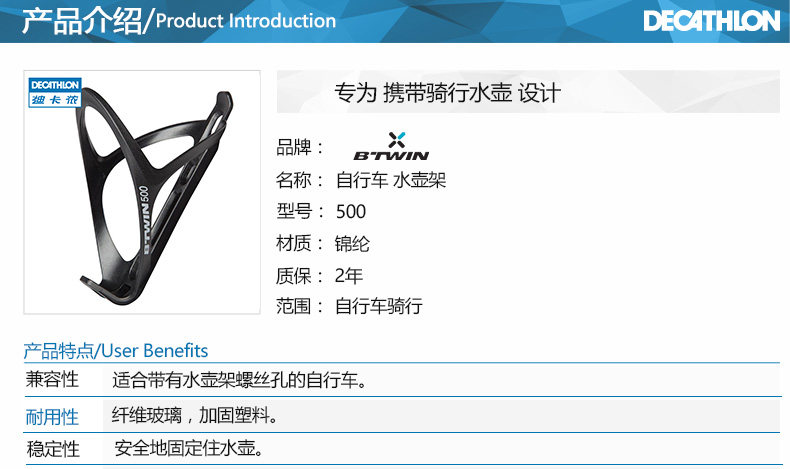The image size is (790, 469).
Task: Click the range value 自行车骑行
Action: coord(379,306)
